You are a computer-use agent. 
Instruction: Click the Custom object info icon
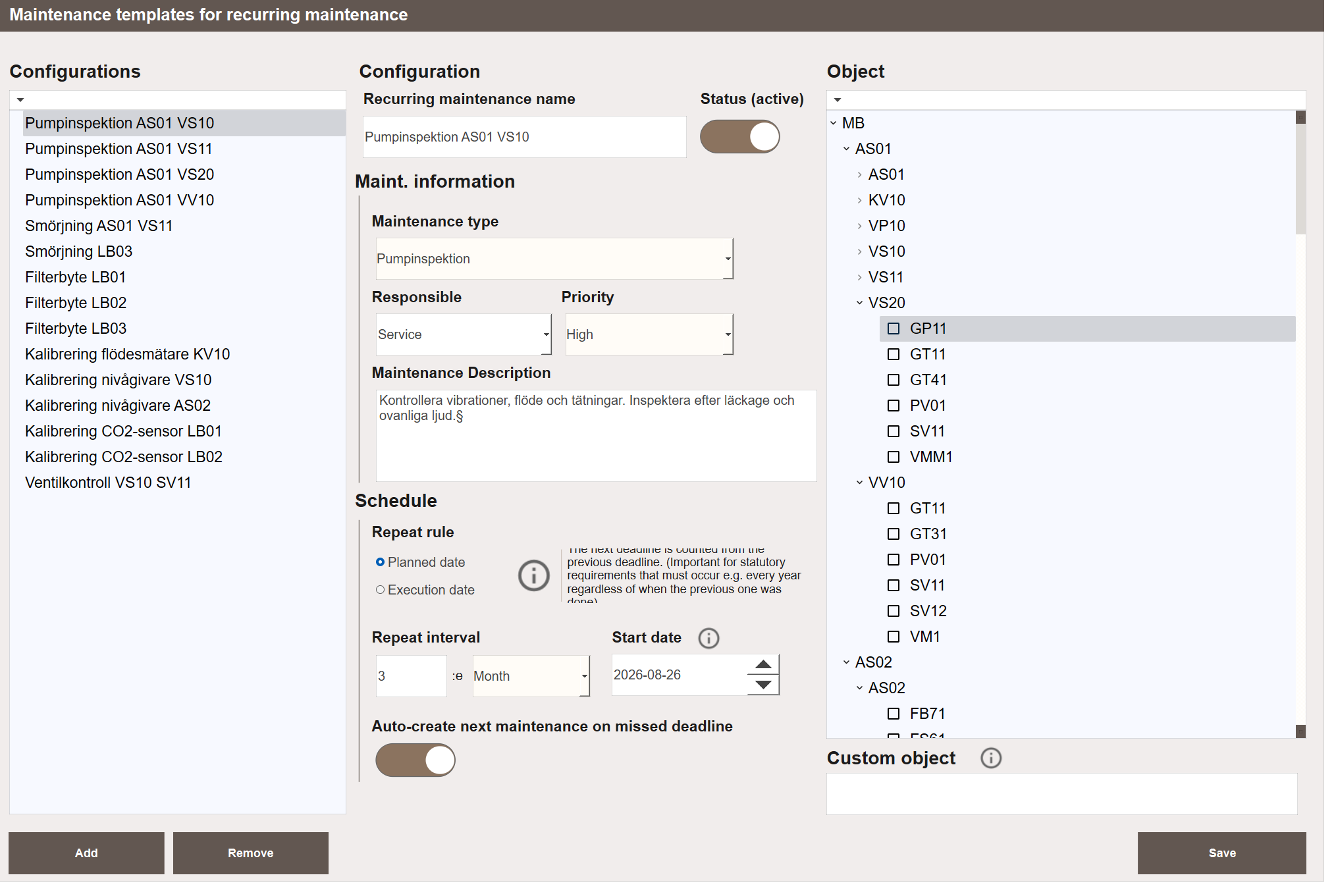click(991, 758)
